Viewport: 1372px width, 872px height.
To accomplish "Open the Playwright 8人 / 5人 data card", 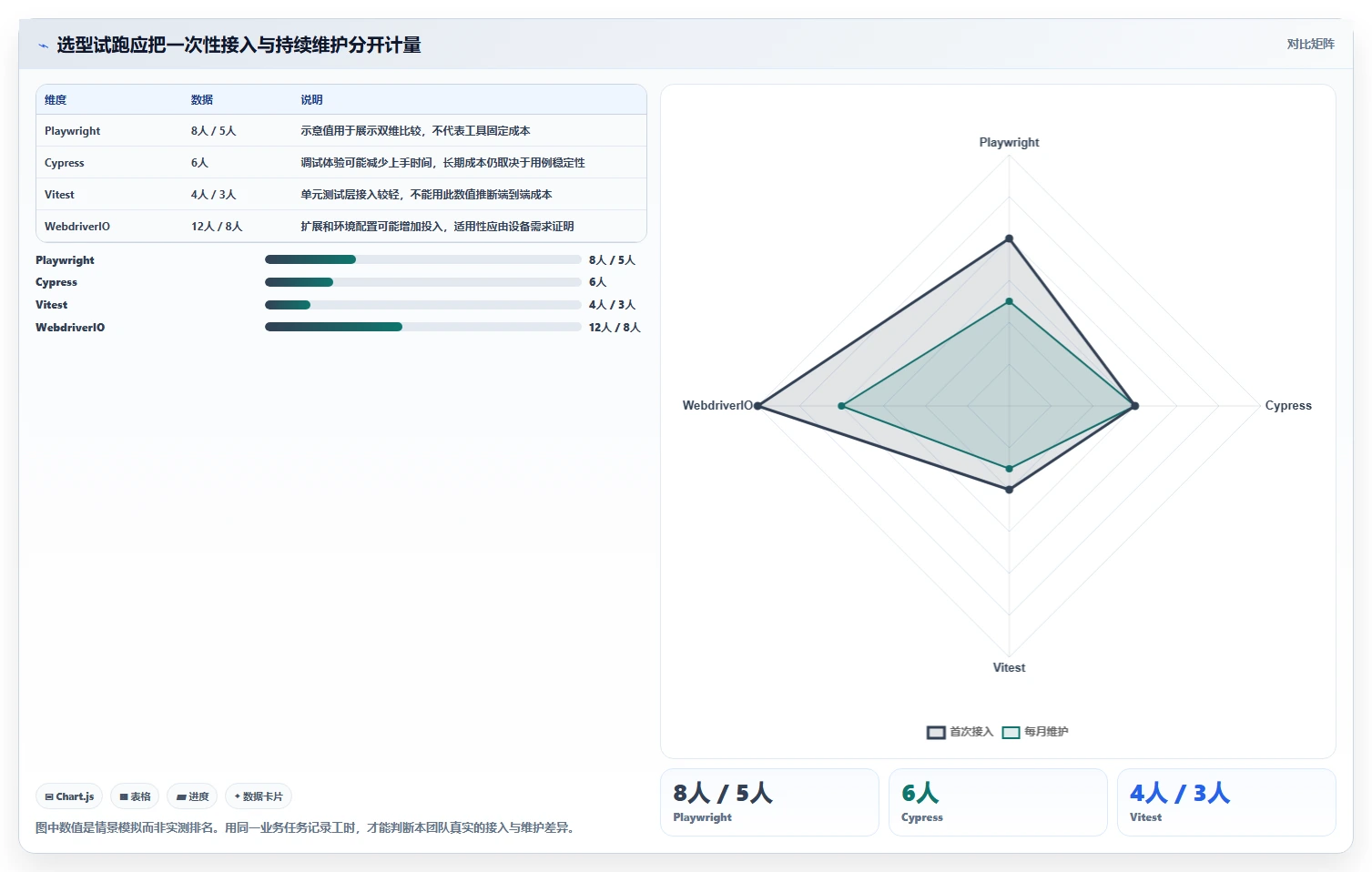I will pyautogui.click(x=769, y=802).
